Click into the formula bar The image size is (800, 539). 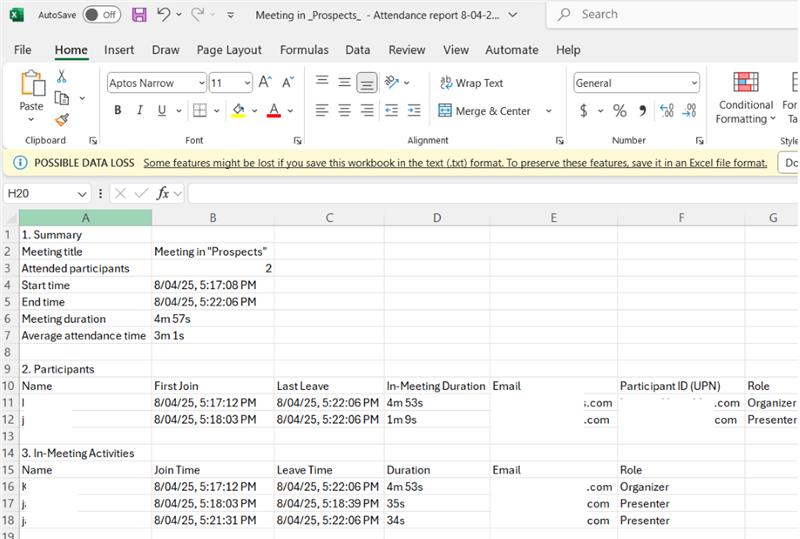[492, 193]
